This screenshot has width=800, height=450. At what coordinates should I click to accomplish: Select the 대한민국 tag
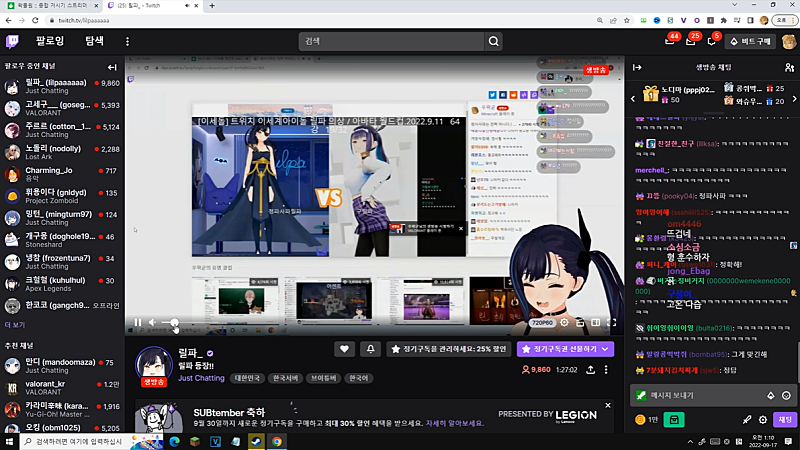tap(247, 378)
